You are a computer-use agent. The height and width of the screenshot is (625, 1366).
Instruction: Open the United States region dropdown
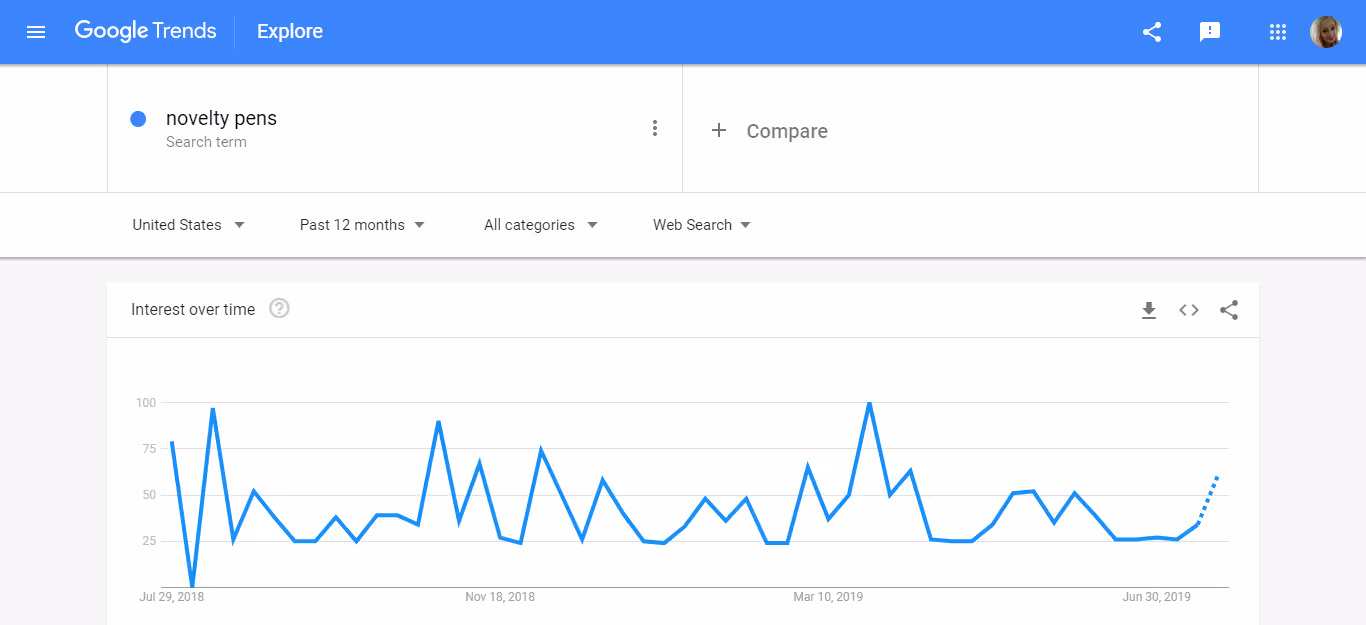[x=187, y=224]
